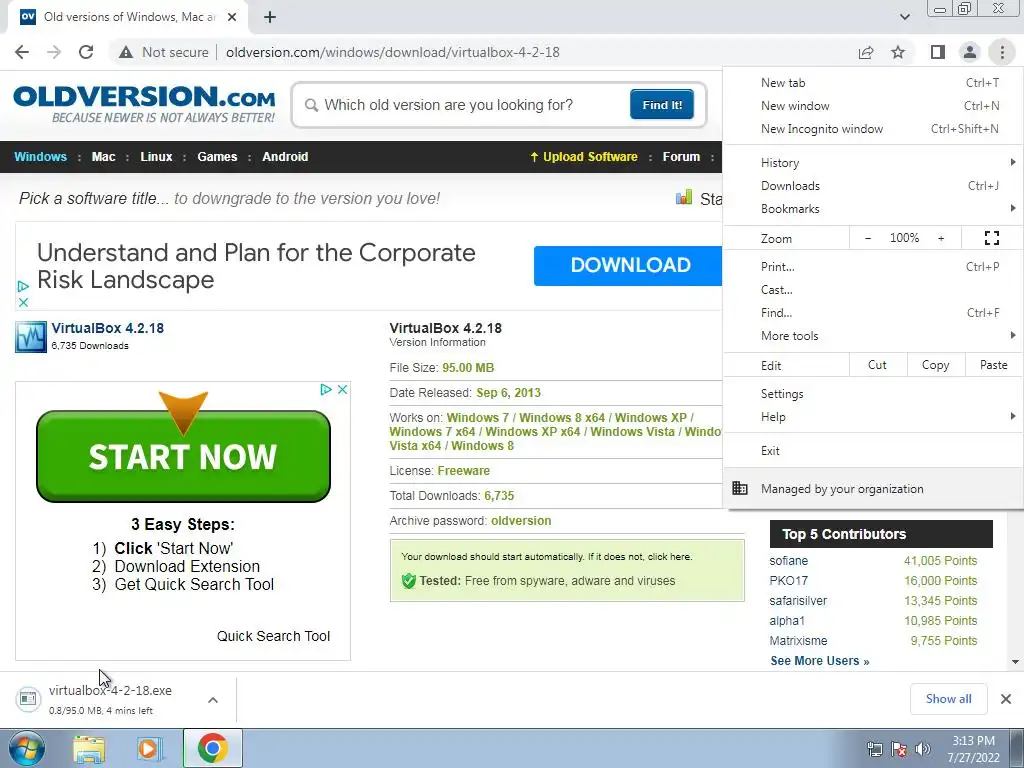1024x768 pixels.
Task: Select Find... in the Chrome menu
Action: click(x=873, y=312)
